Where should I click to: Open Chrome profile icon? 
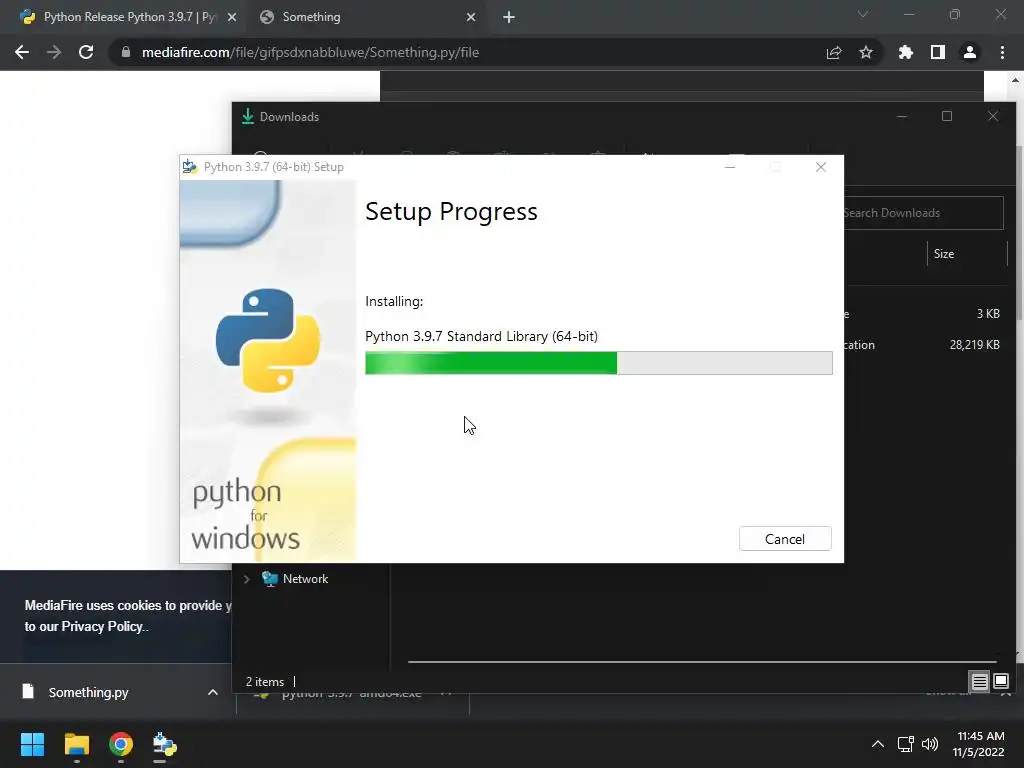[x=970, y=52]
